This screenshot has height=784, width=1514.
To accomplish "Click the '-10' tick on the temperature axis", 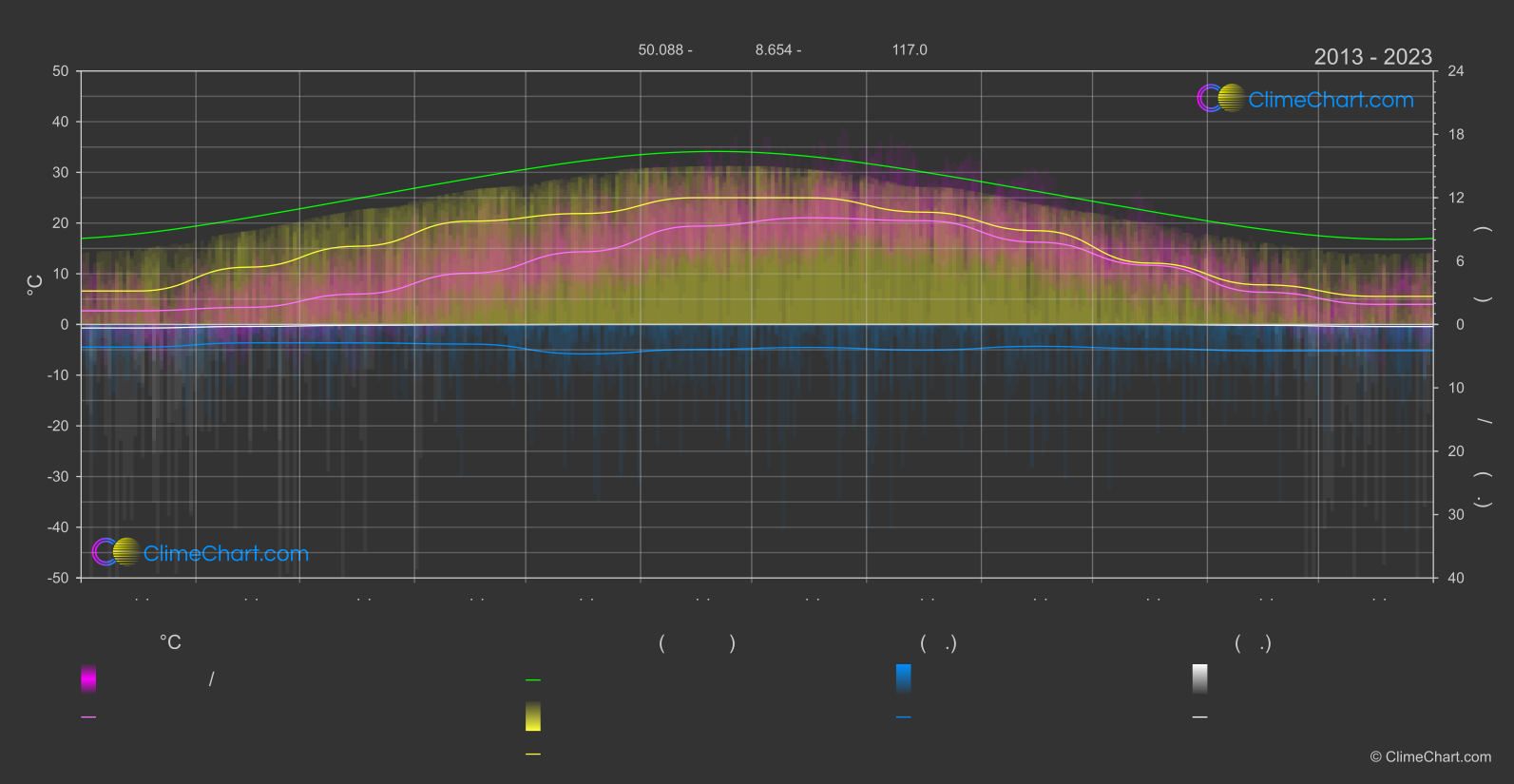I will point(59,375).
